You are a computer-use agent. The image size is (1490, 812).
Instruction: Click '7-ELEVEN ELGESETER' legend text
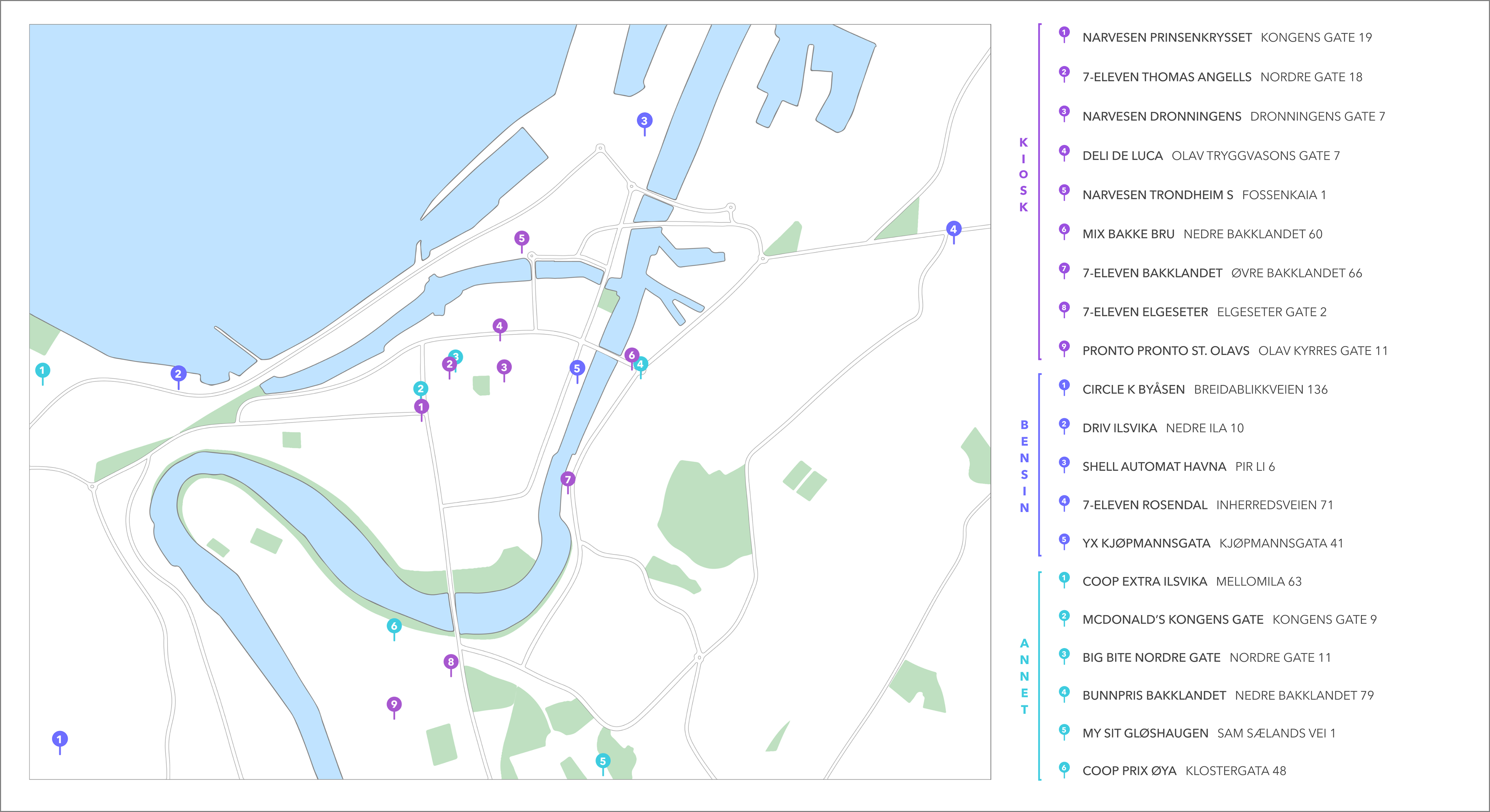[x=1145, y=312]
